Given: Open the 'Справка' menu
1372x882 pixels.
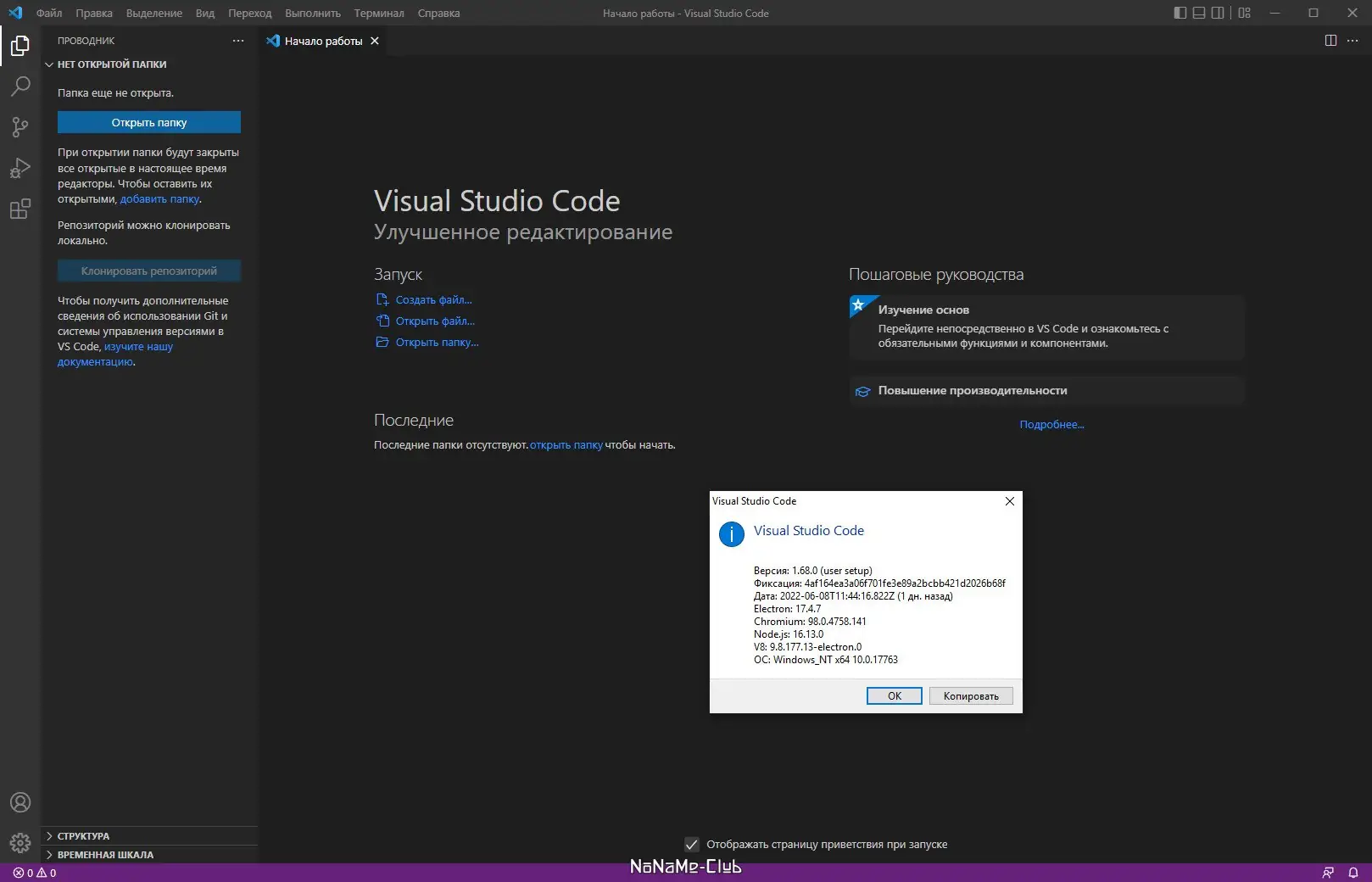Looking at the screenshot, I should tap(439, 13).
